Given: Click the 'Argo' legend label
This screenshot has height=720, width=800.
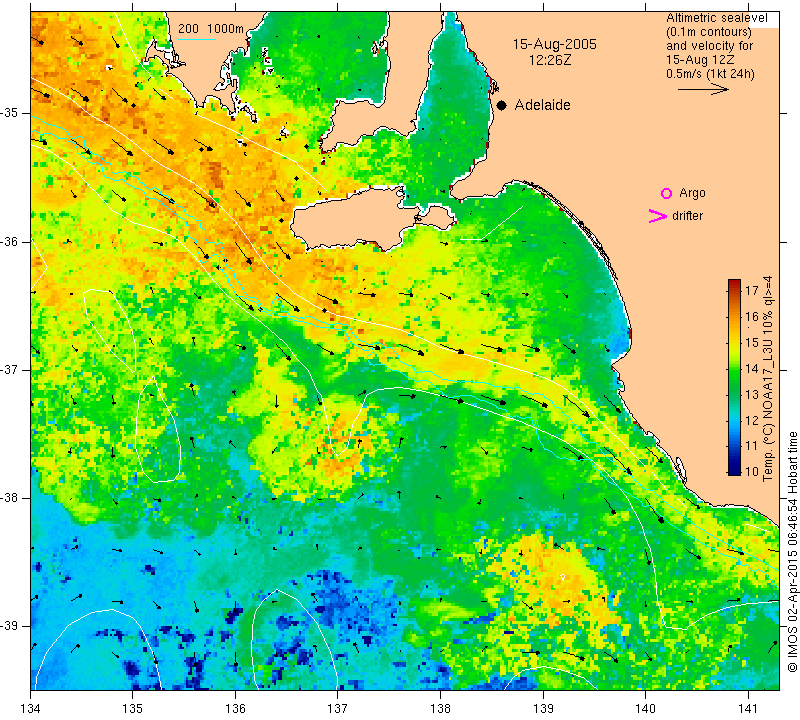Looking at the screenshot, I should (x=692, y=193).
